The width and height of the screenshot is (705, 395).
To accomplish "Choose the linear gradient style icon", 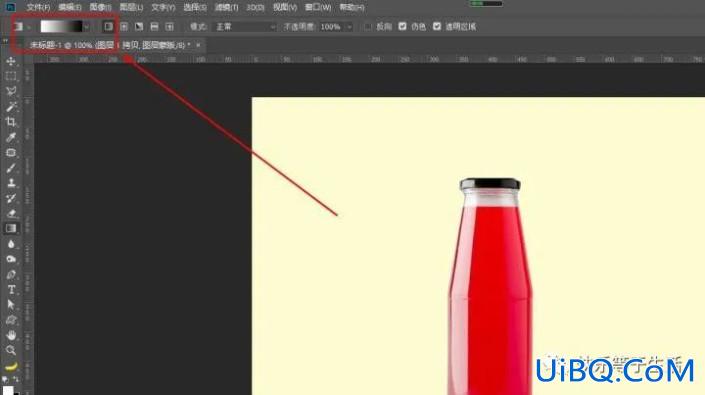I will (108, 27).
